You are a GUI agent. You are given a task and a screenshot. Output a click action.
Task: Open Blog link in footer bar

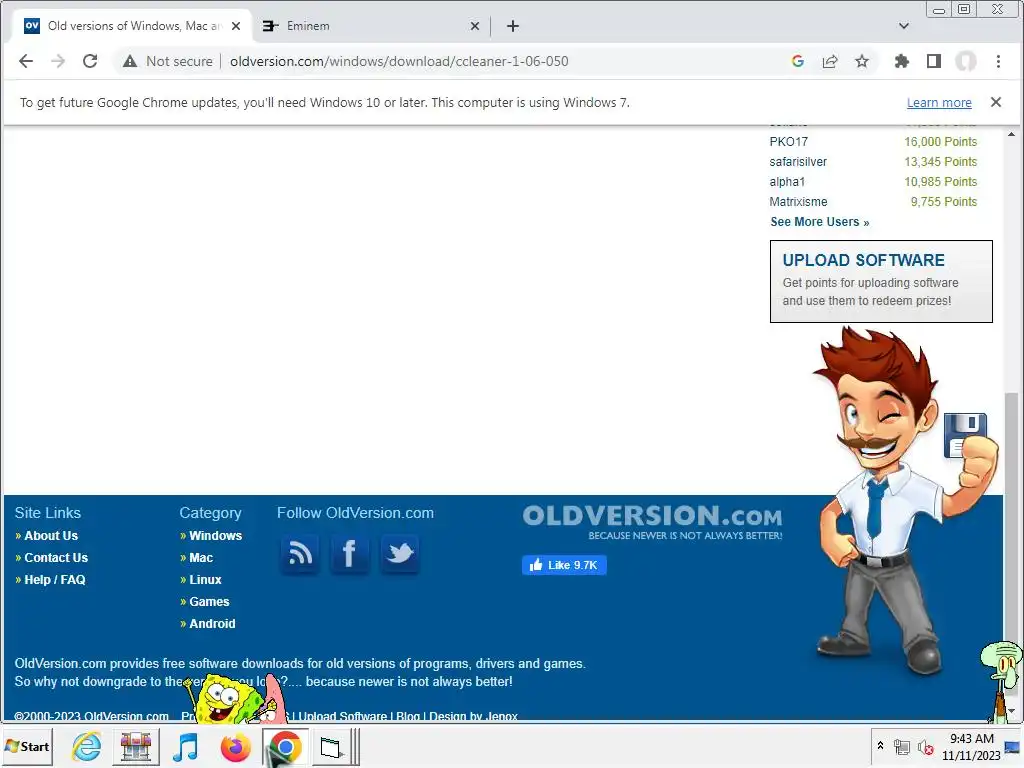point(408,716)
